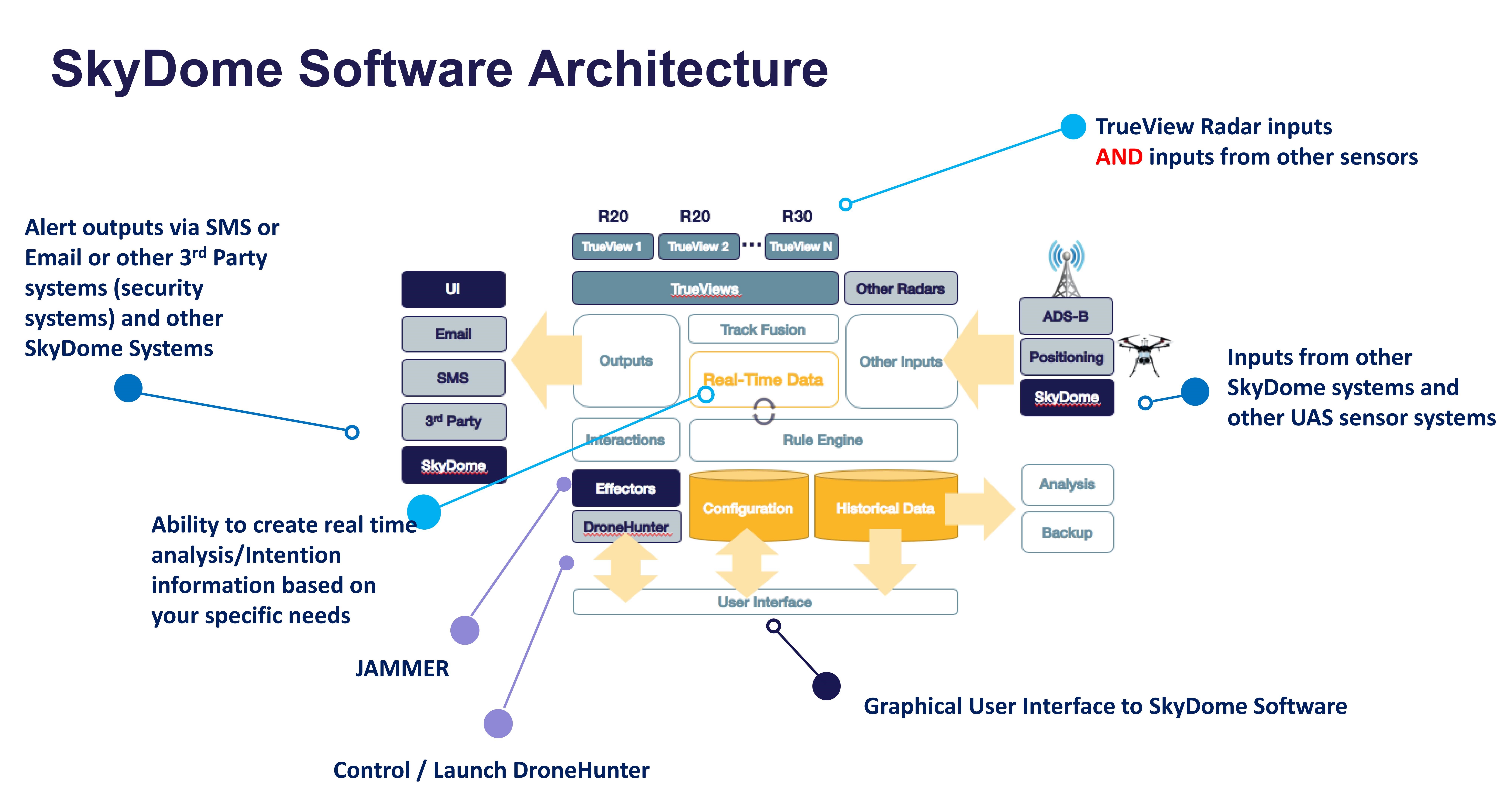Select the Interactions block
Screen dimensions: 1512x806
point(626,439)
